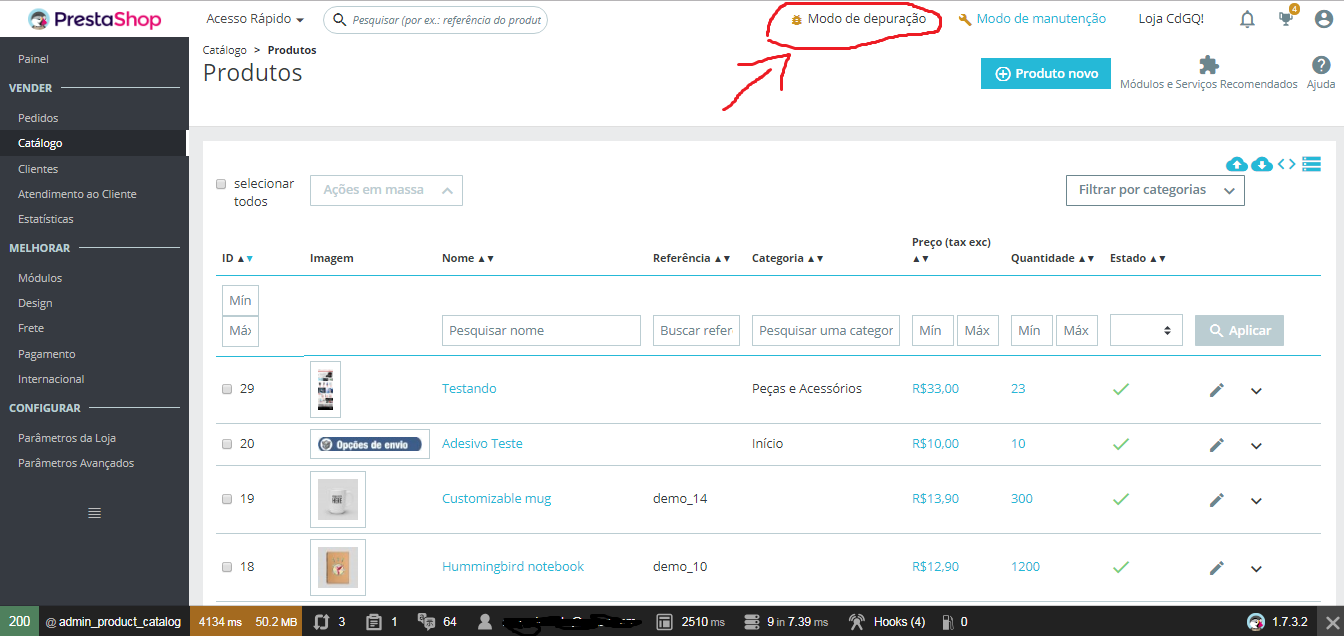Open Symfony version 1.7.3.2 panel
The height and width of the screenshot is (636, 1344).
coord(1277,621)
